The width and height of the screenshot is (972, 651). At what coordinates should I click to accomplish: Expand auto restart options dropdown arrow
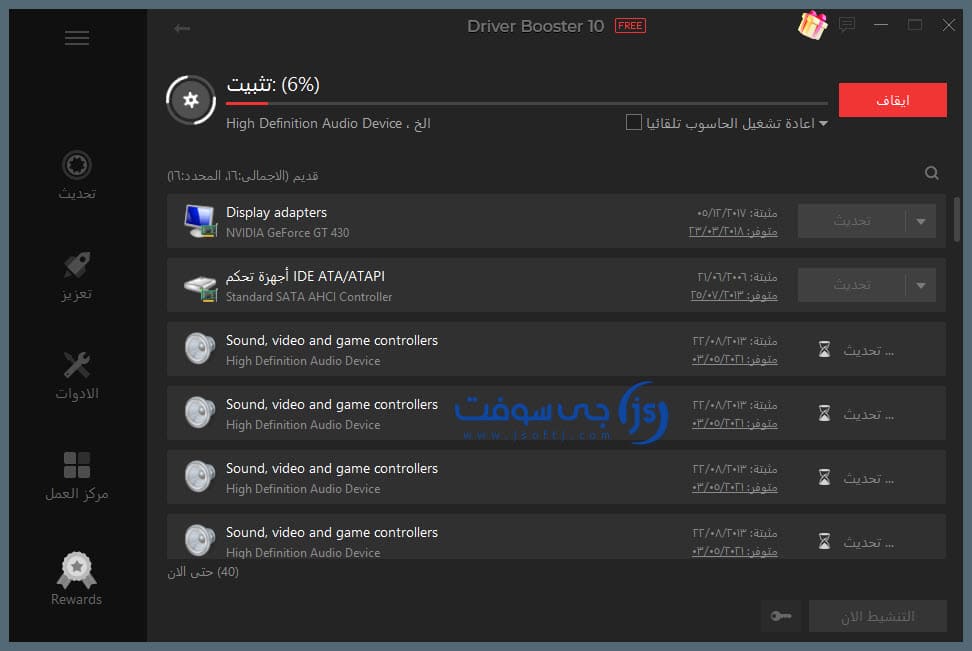point(823,123)
